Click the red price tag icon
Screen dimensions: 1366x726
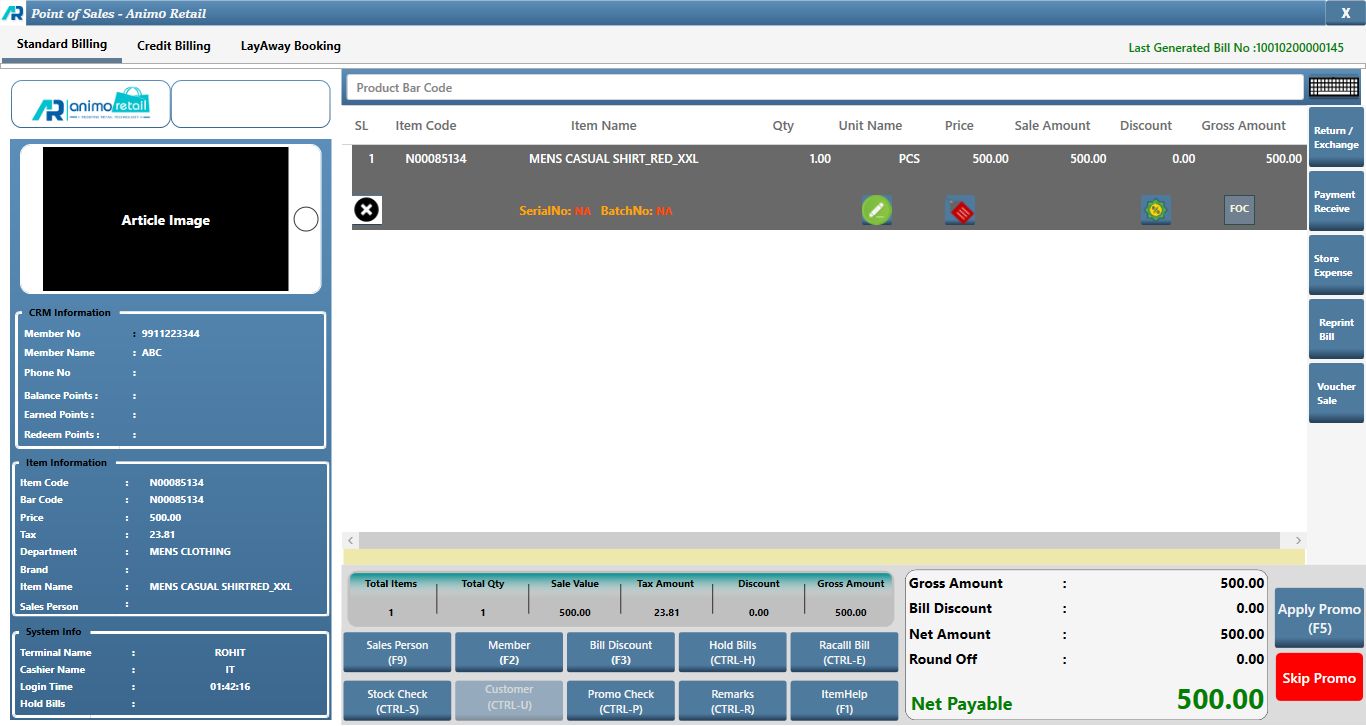[x=960, y=210]
